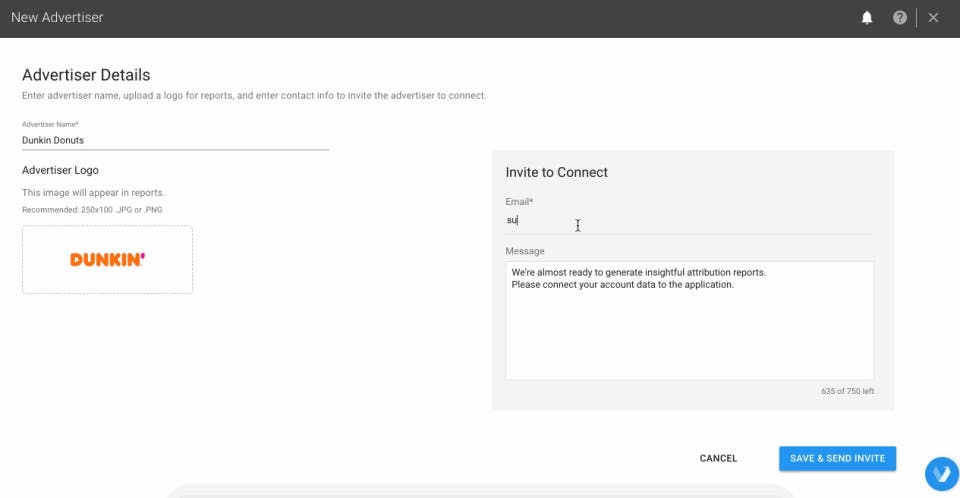Focus the Advertiser Name field
Image resolution: width=960 pixels, height=498 pixels.
pos(175,141)
